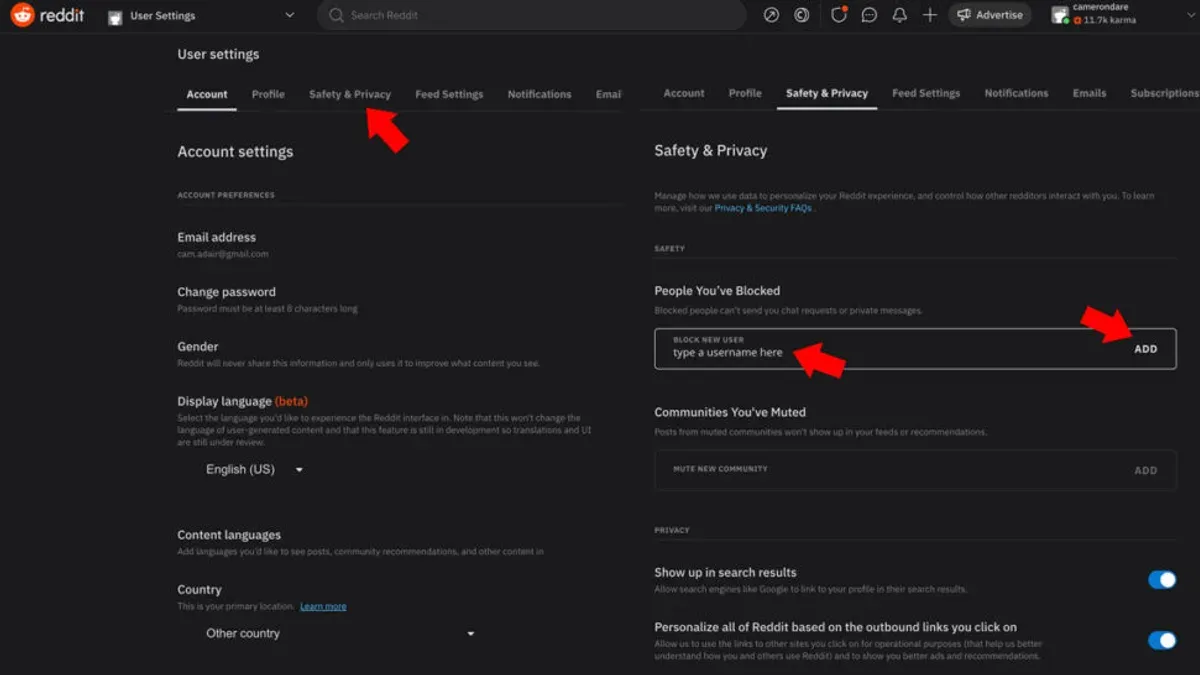Open Notifications tab above Account settings

pos(539,94)
